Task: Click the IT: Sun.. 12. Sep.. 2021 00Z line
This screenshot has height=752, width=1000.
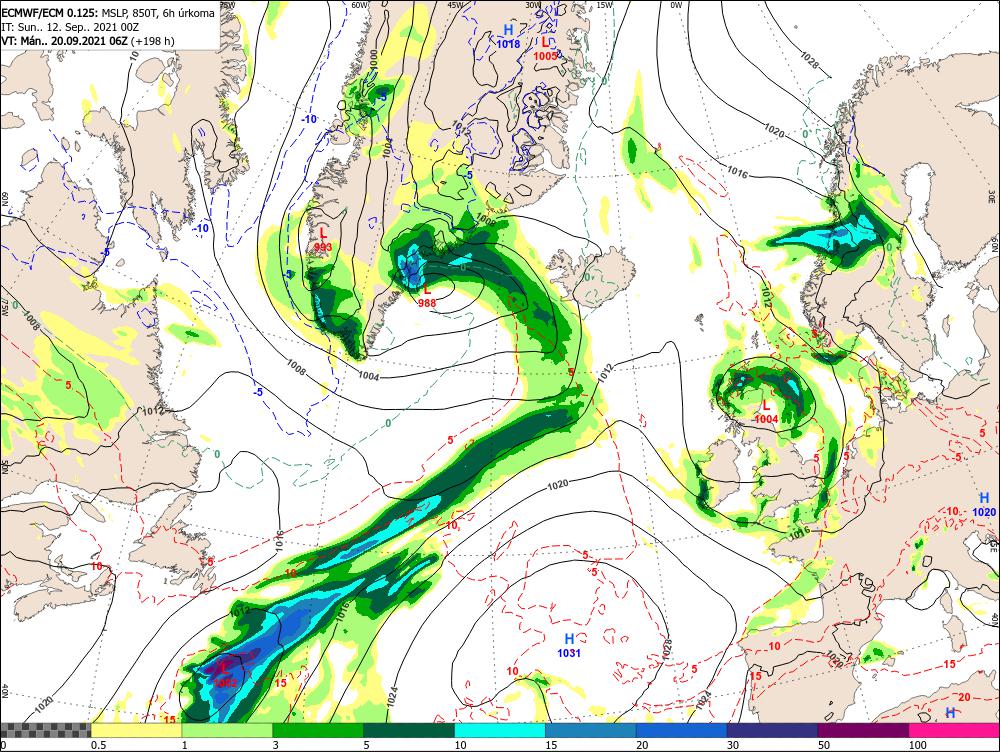Action: pyautogui.click(x=70, y=27)
